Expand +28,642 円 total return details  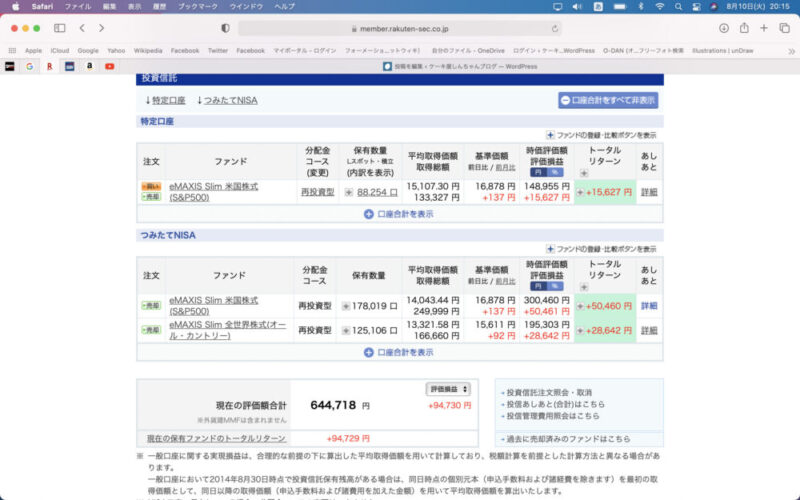[x=580, y=331]
